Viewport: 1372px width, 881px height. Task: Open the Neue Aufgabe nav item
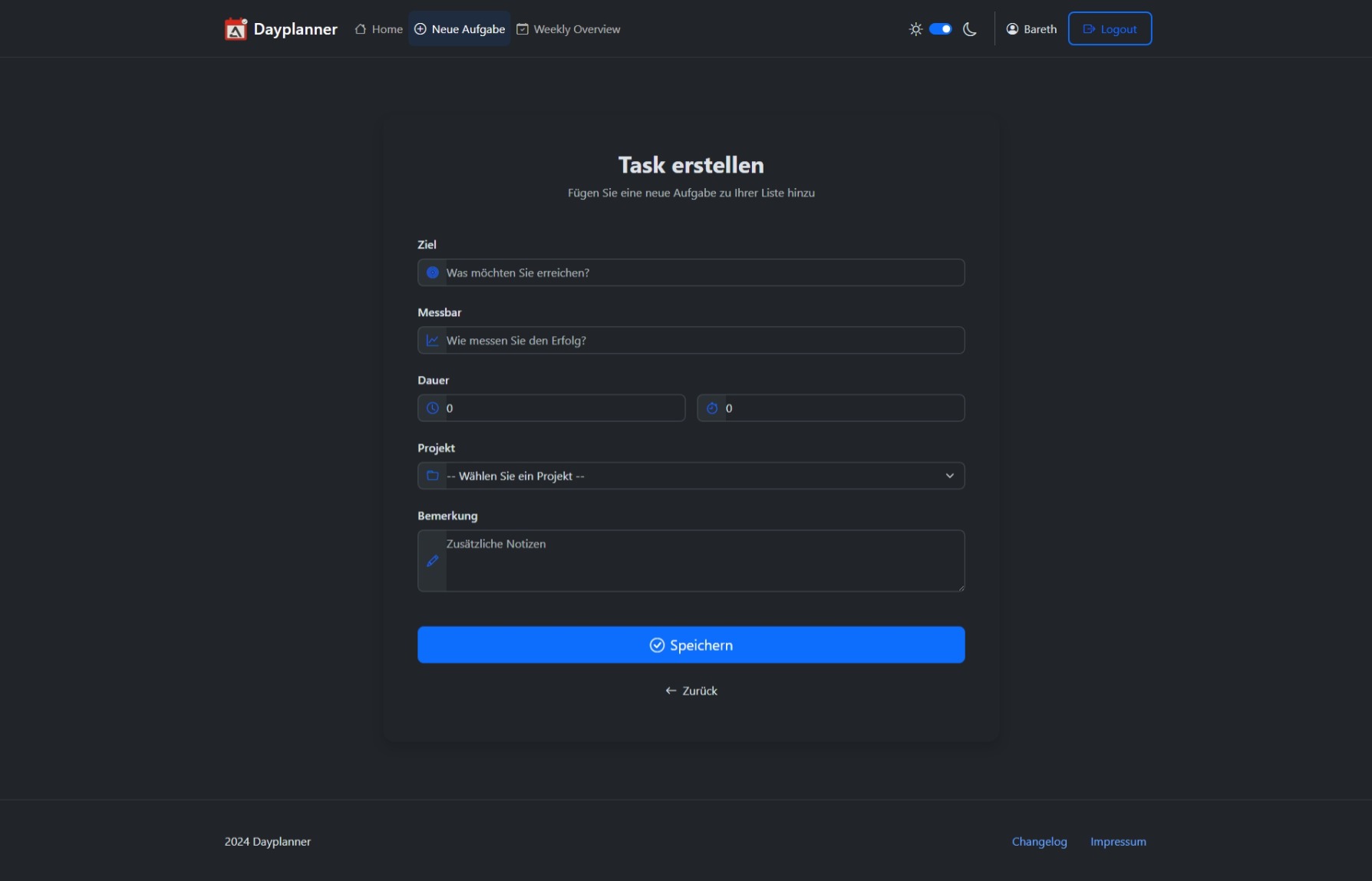[460, 29]
